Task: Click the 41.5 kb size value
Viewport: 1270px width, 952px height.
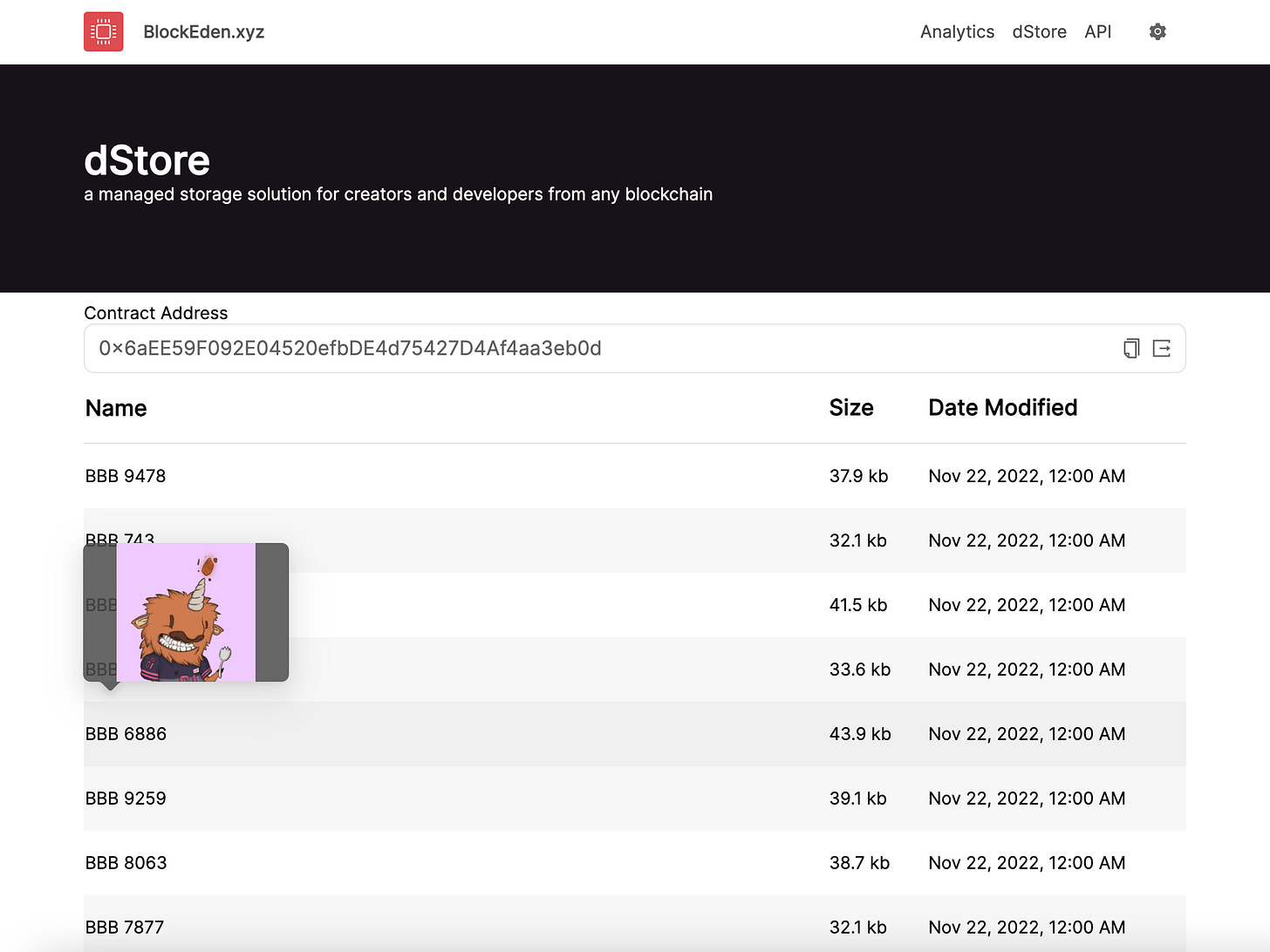Action: coord(858,605)
